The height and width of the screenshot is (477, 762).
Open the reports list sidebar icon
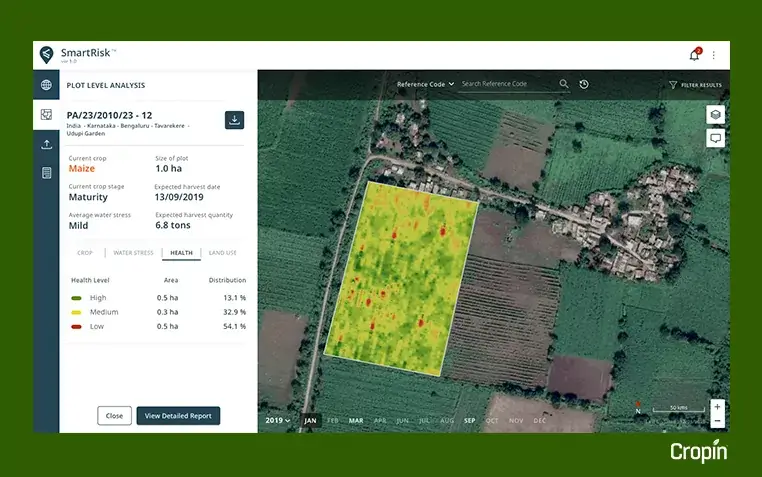point(46,173)
